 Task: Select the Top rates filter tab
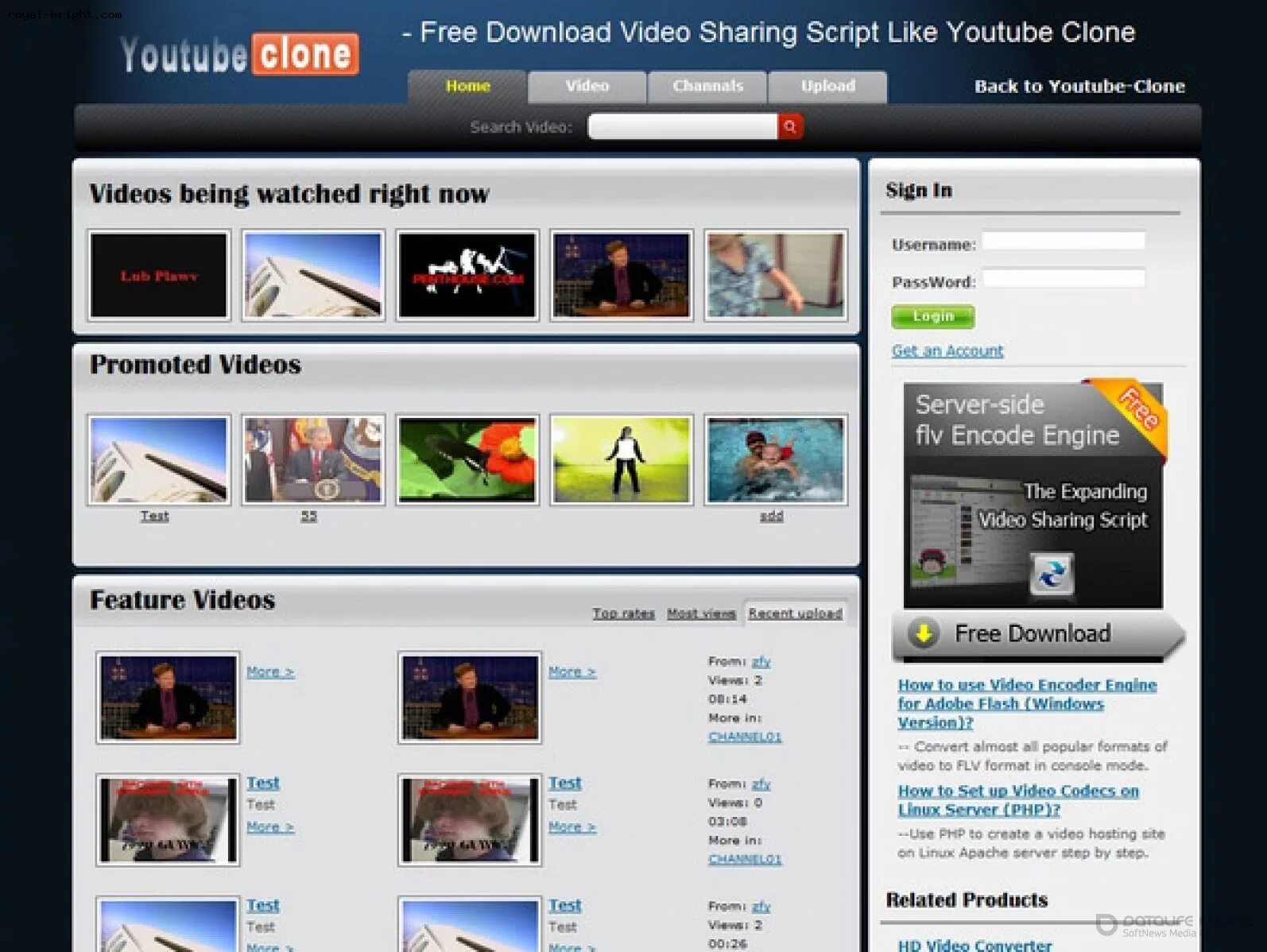(623, 613)
